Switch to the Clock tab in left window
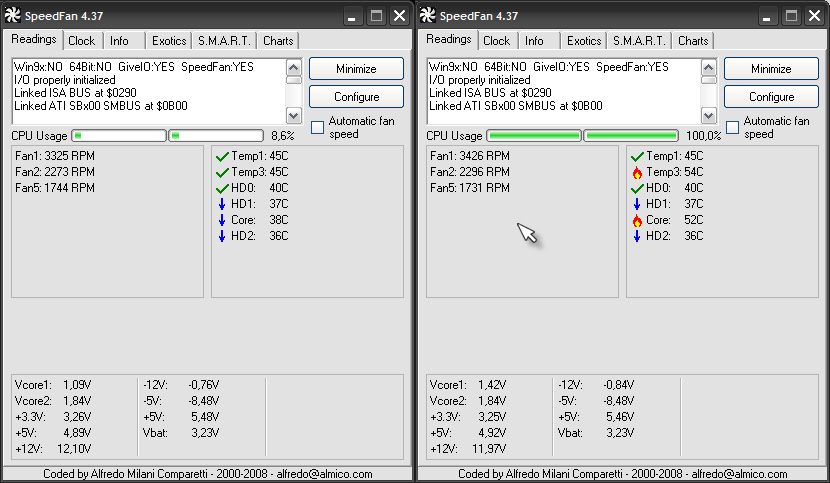Viewport: 830px width, 483px height. 81,41
